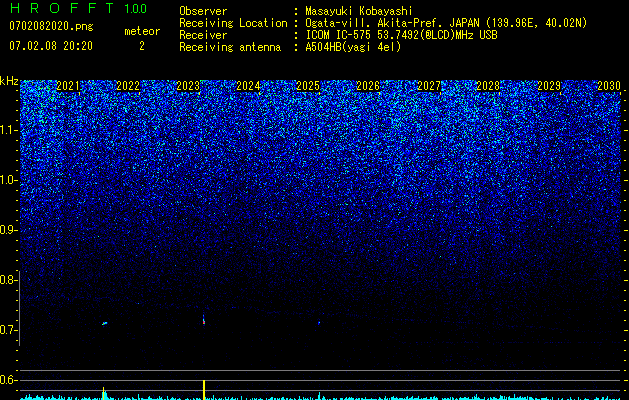
Task: Click the HROFFT program title text
Action: click(61, 8)
